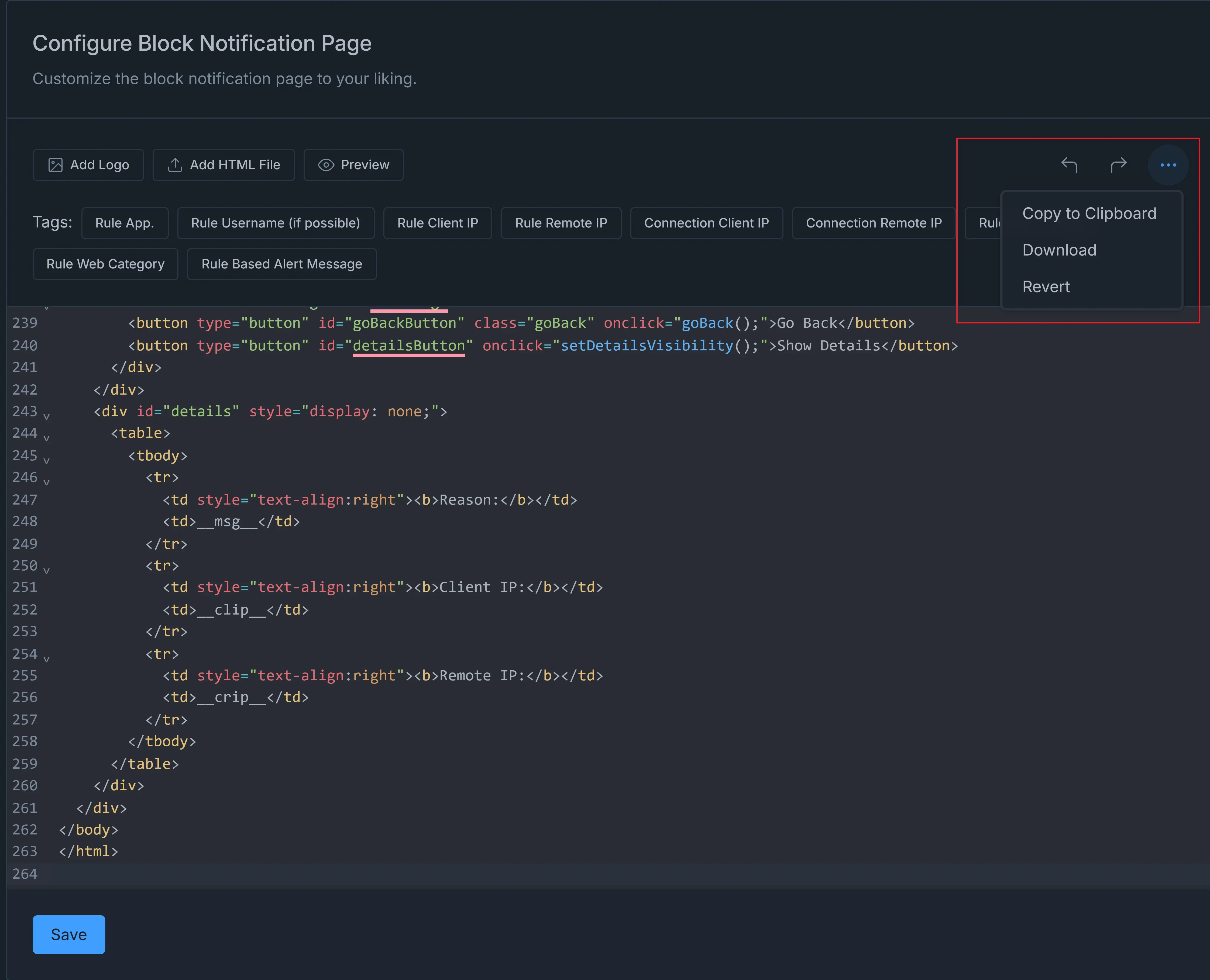Insert the Rule Client IP tag
The height and width of the screenshot is (980, 1210).
(437, 223)
